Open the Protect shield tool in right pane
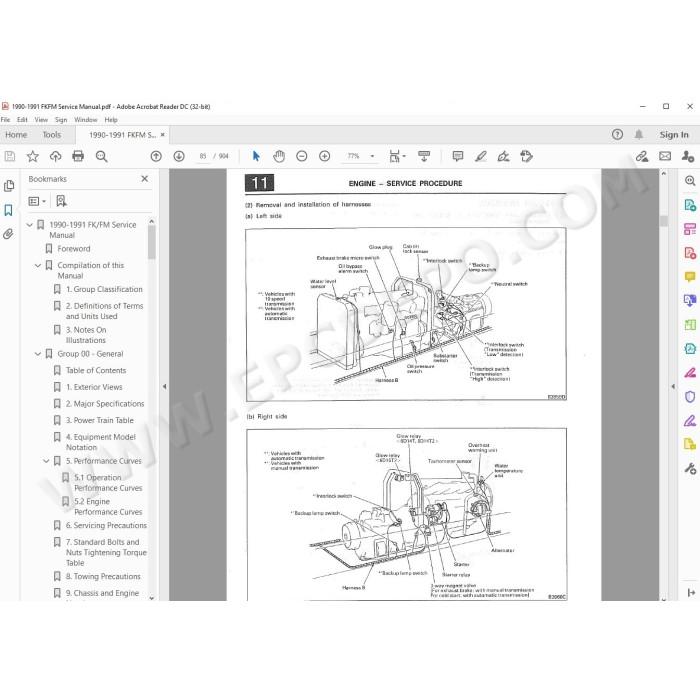 click(x=690, y=396)
